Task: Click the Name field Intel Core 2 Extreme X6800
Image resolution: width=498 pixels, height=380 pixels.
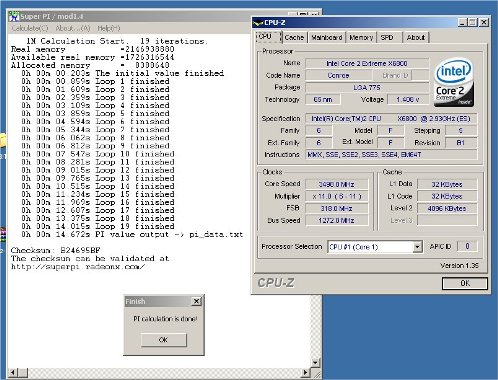Action: point(367,63)
